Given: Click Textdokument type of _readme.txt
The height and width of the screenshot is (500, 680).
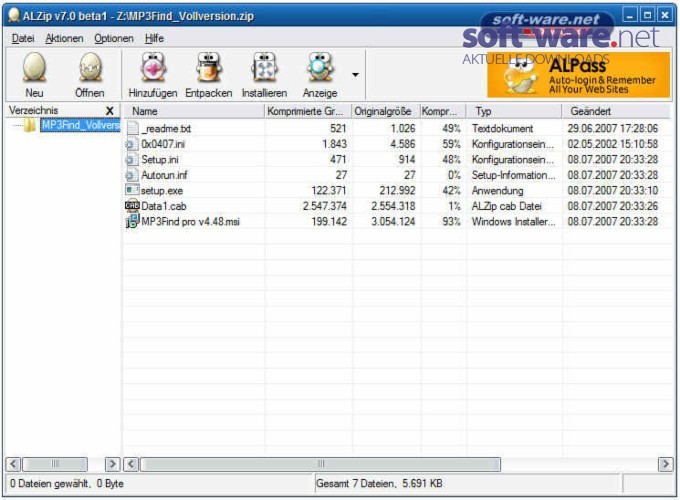Looking at the screenshot, I should coord(502,128).
